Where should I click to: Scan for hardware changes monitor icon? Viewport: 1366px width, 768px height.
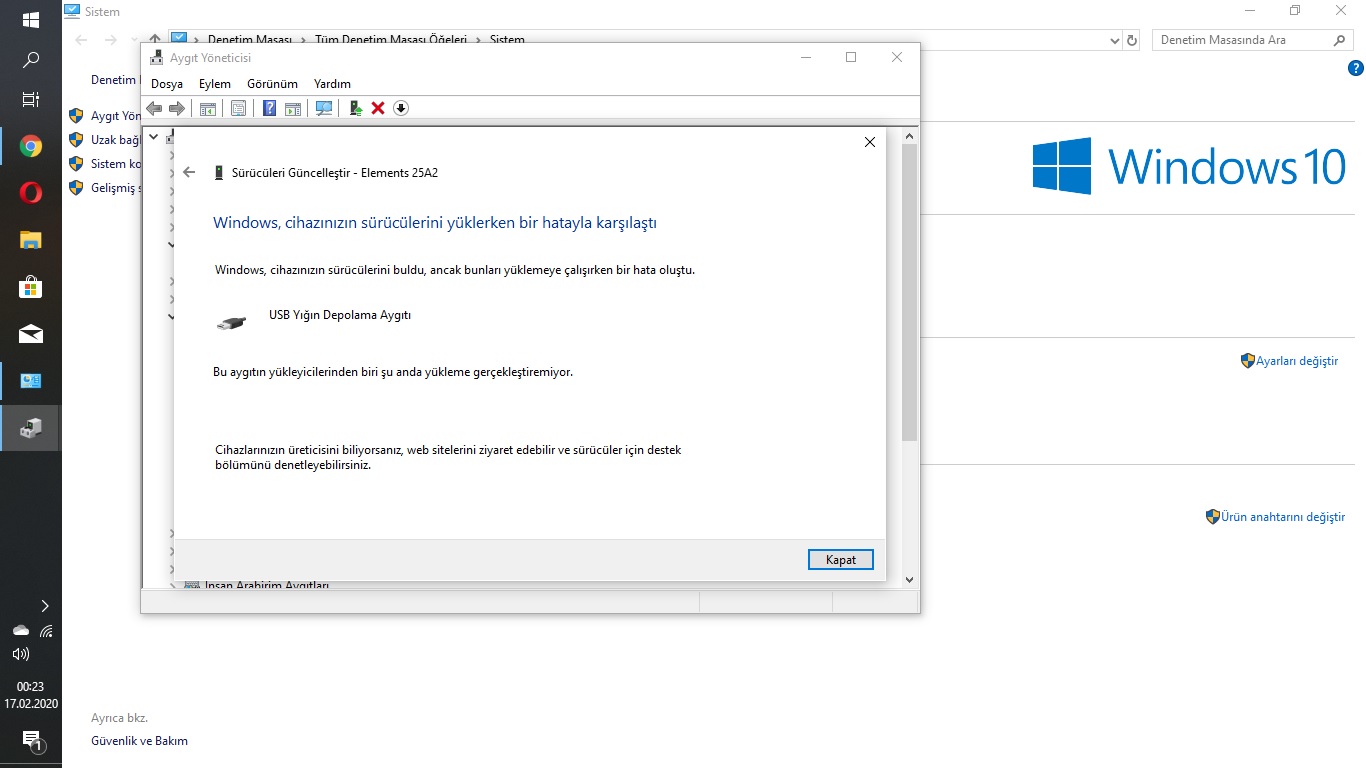click(x=324, y=108)
